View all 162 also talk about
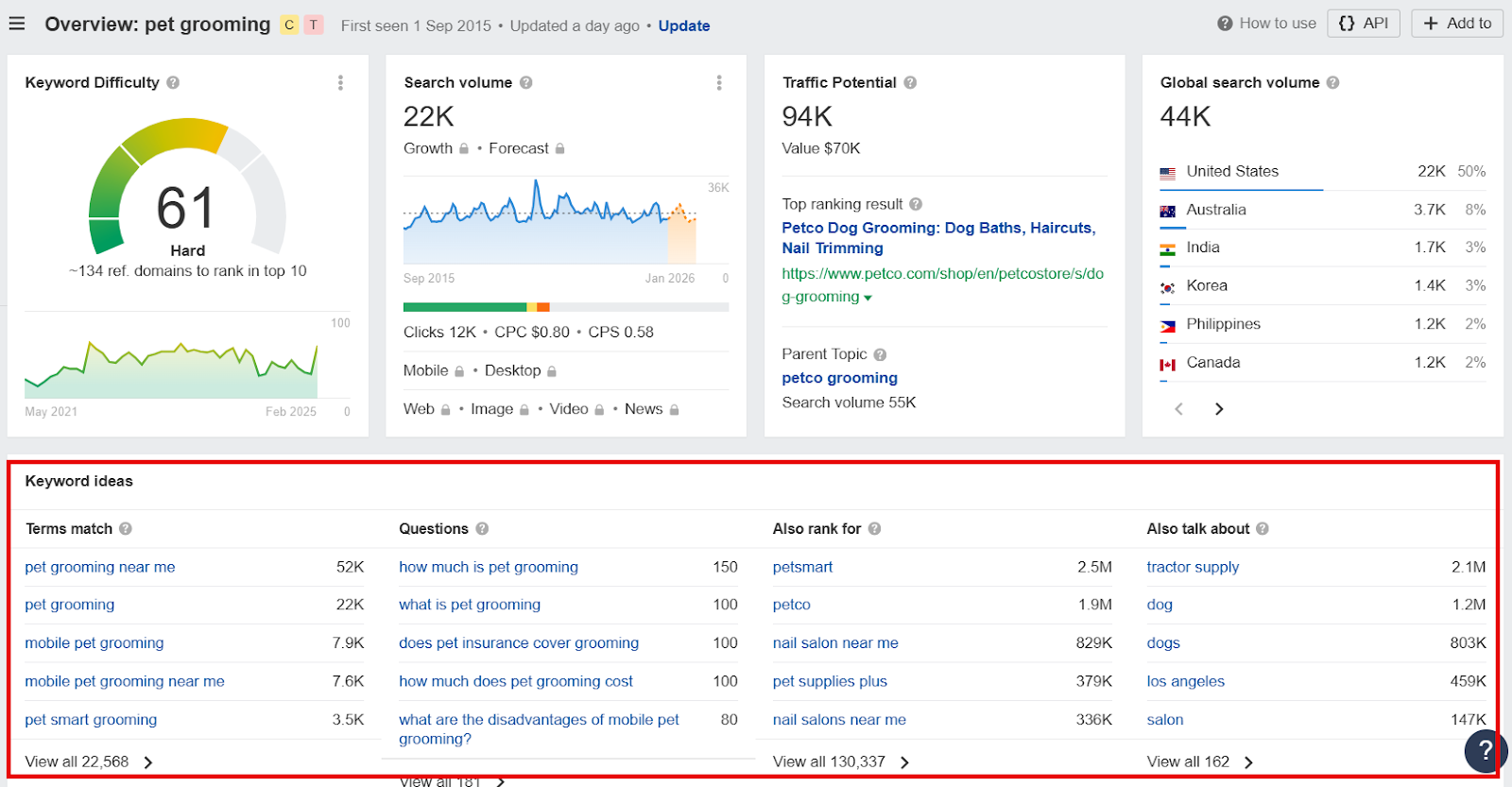This screenshot has height=787, width=1512. point(1200,761)
